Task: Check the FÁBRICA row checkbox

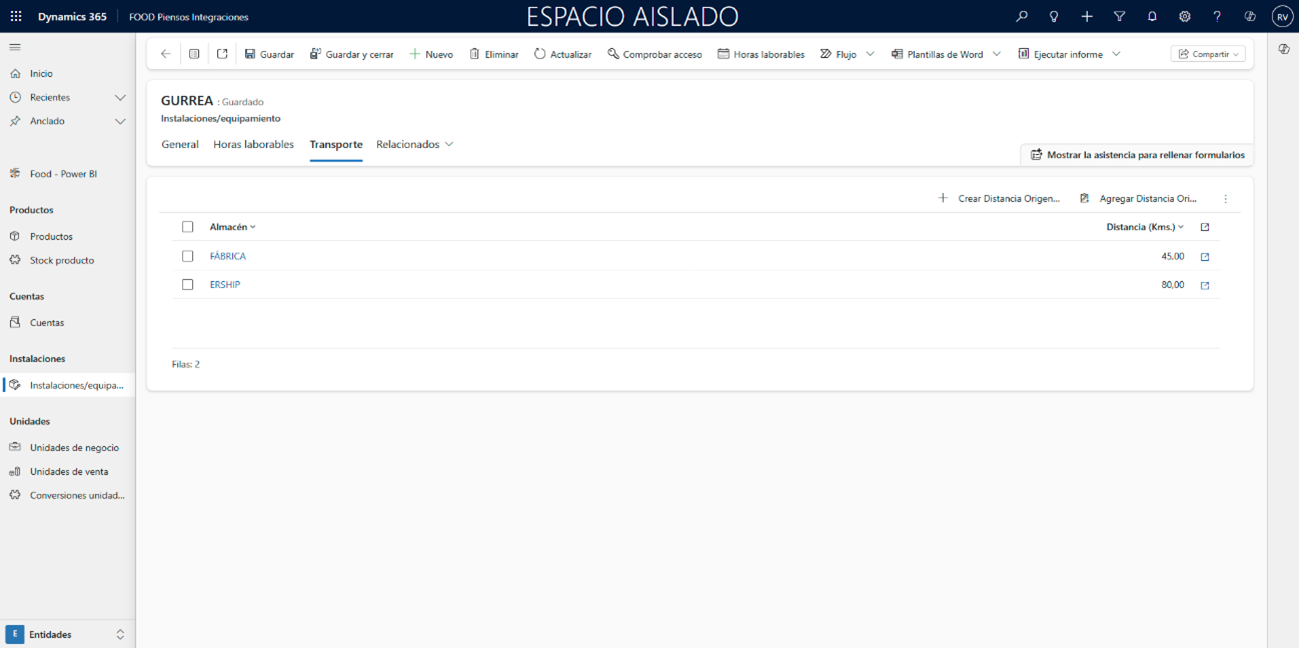Action: 187,256
